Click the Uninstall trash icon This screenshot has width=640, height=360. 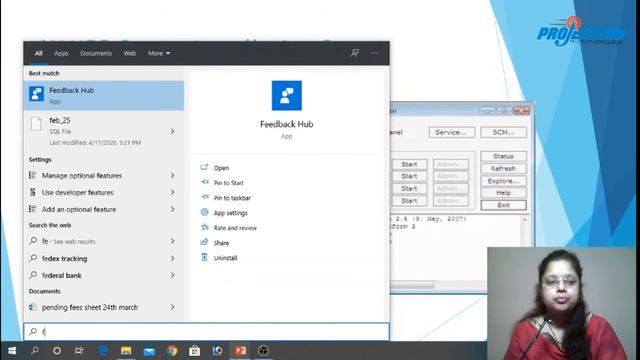[204, 257]
